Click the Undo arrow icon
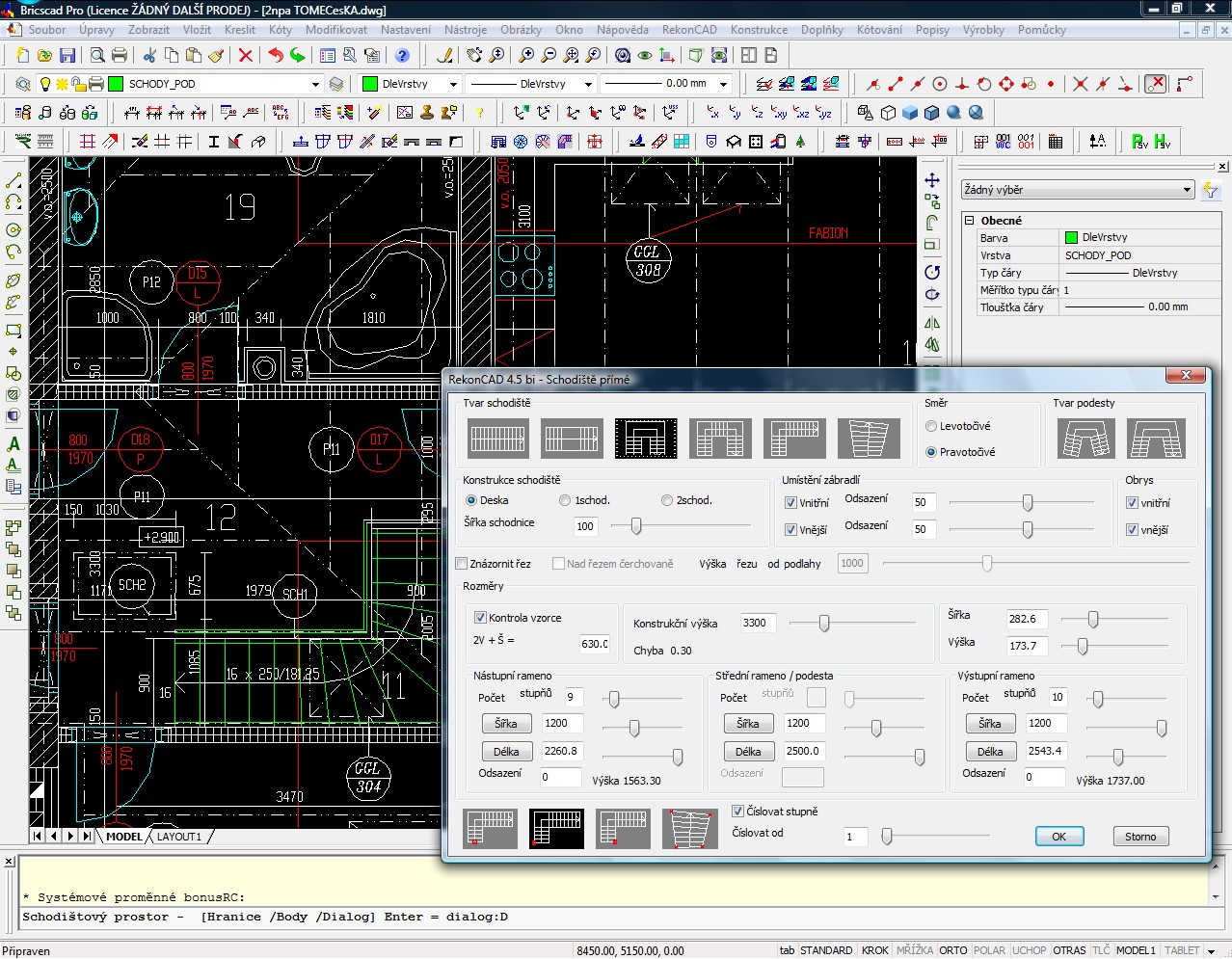 point(276,56)
